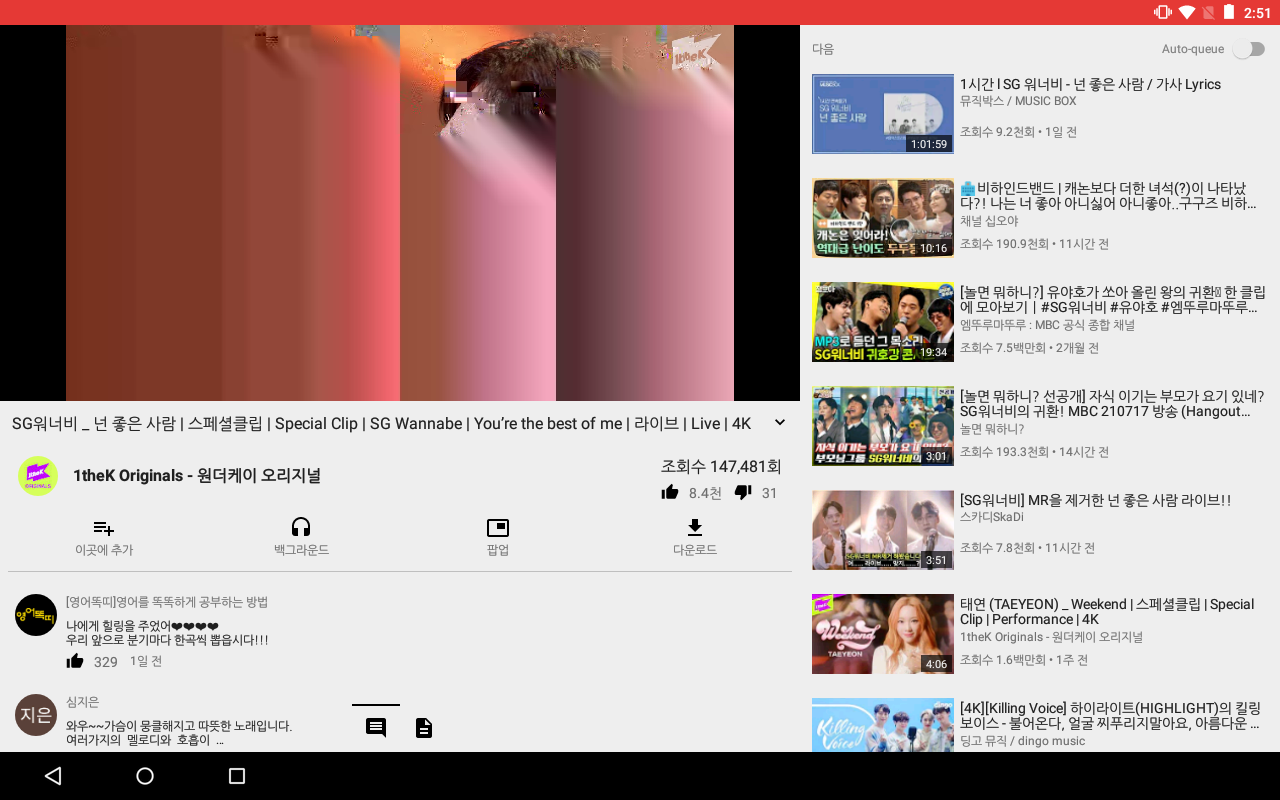
Task: Open the 3:01 놀면 뭐하니 video thumbnail
Action: [x=883, y=426]
